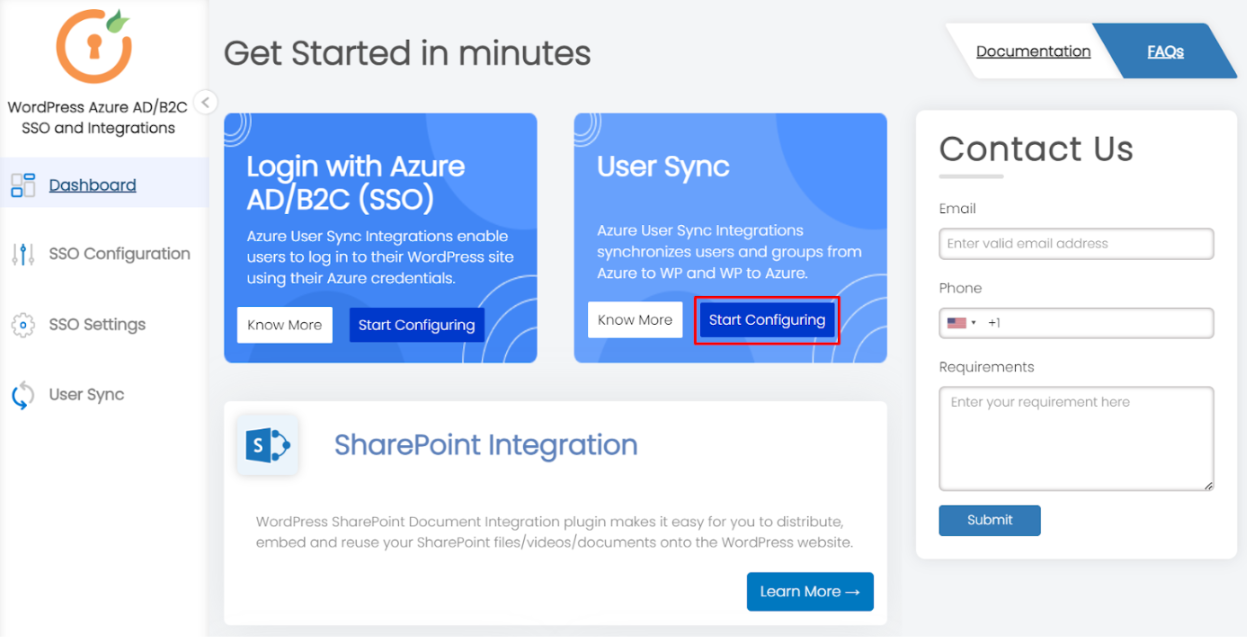The width and height of the screenshot is (1247, 637).
Task: Start Configuring Login with Azure AD/B2C
Action: tap(417, 324)
